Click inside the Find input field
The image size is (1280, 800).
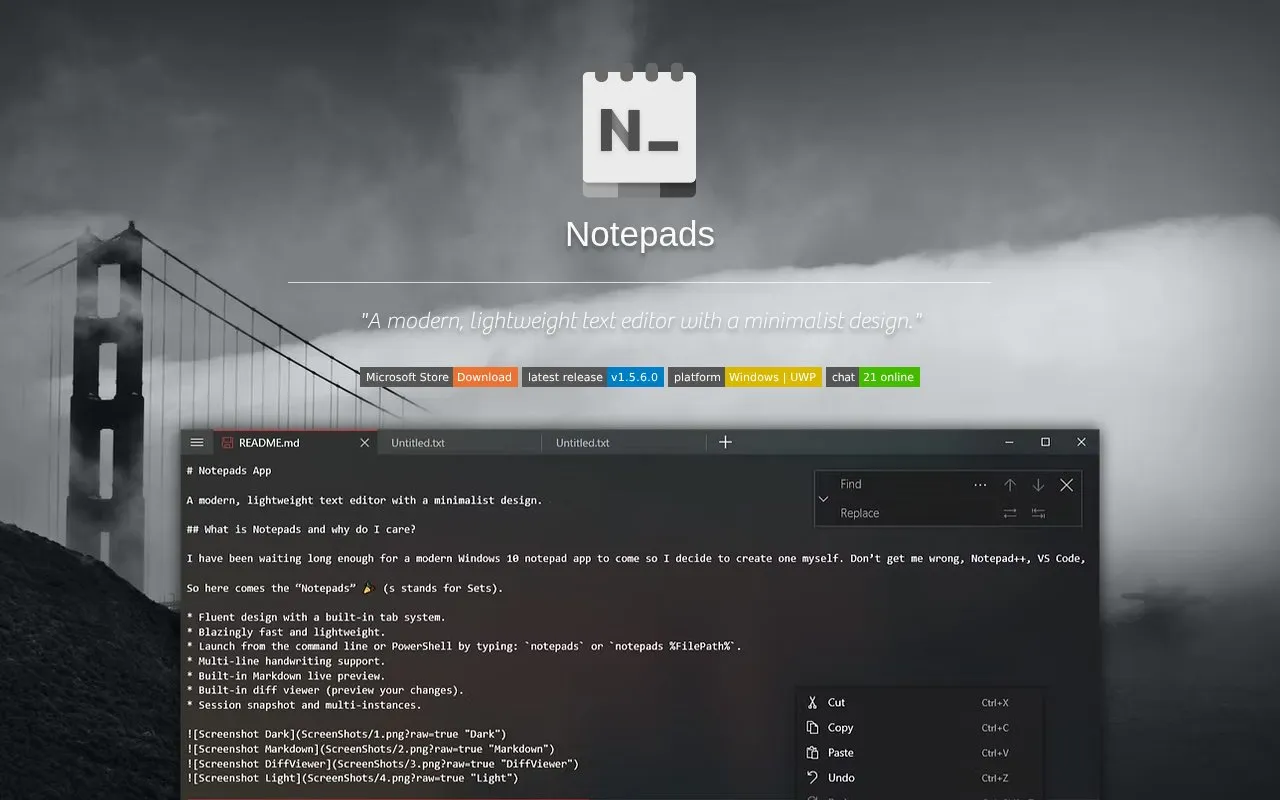900,484
